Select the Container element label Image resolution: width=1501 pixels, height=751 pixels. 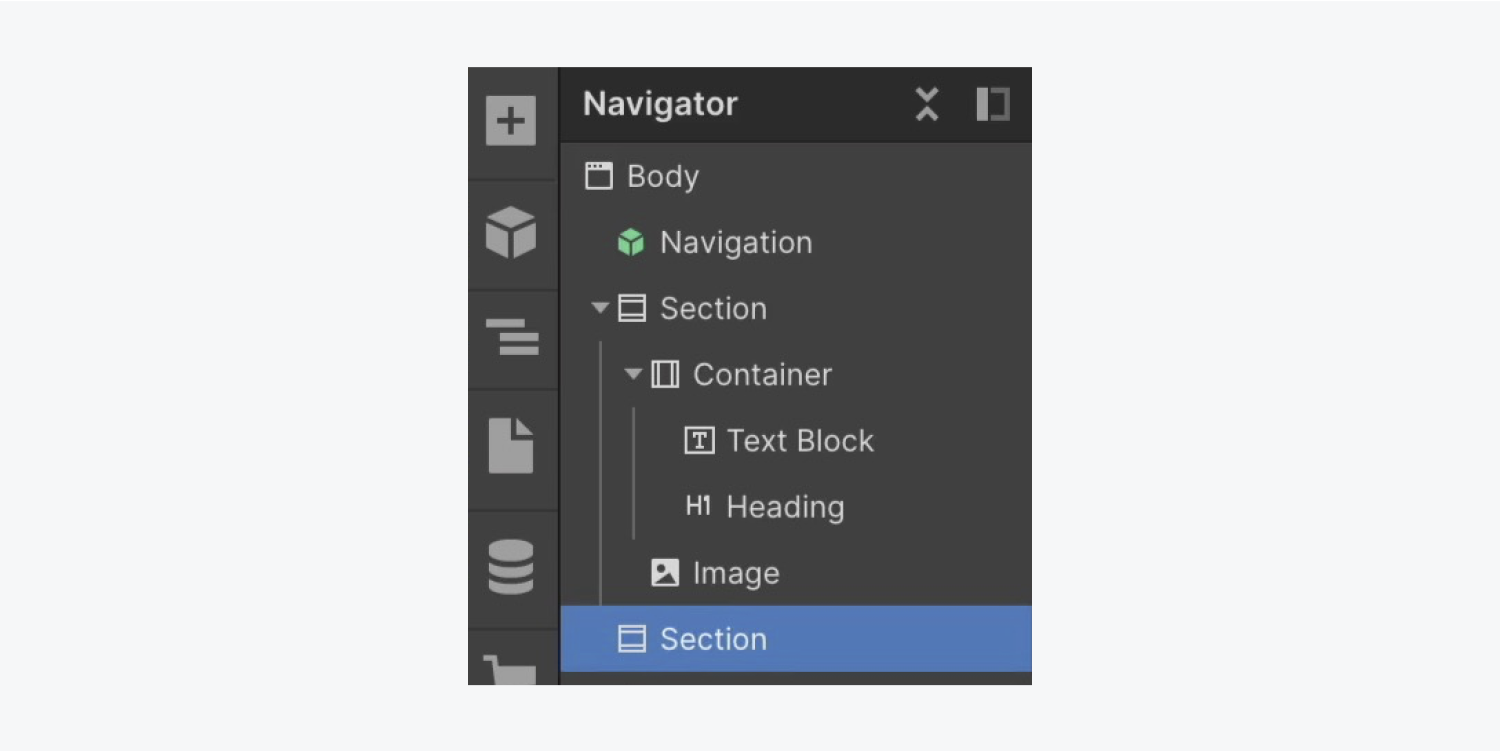point(762,374)
